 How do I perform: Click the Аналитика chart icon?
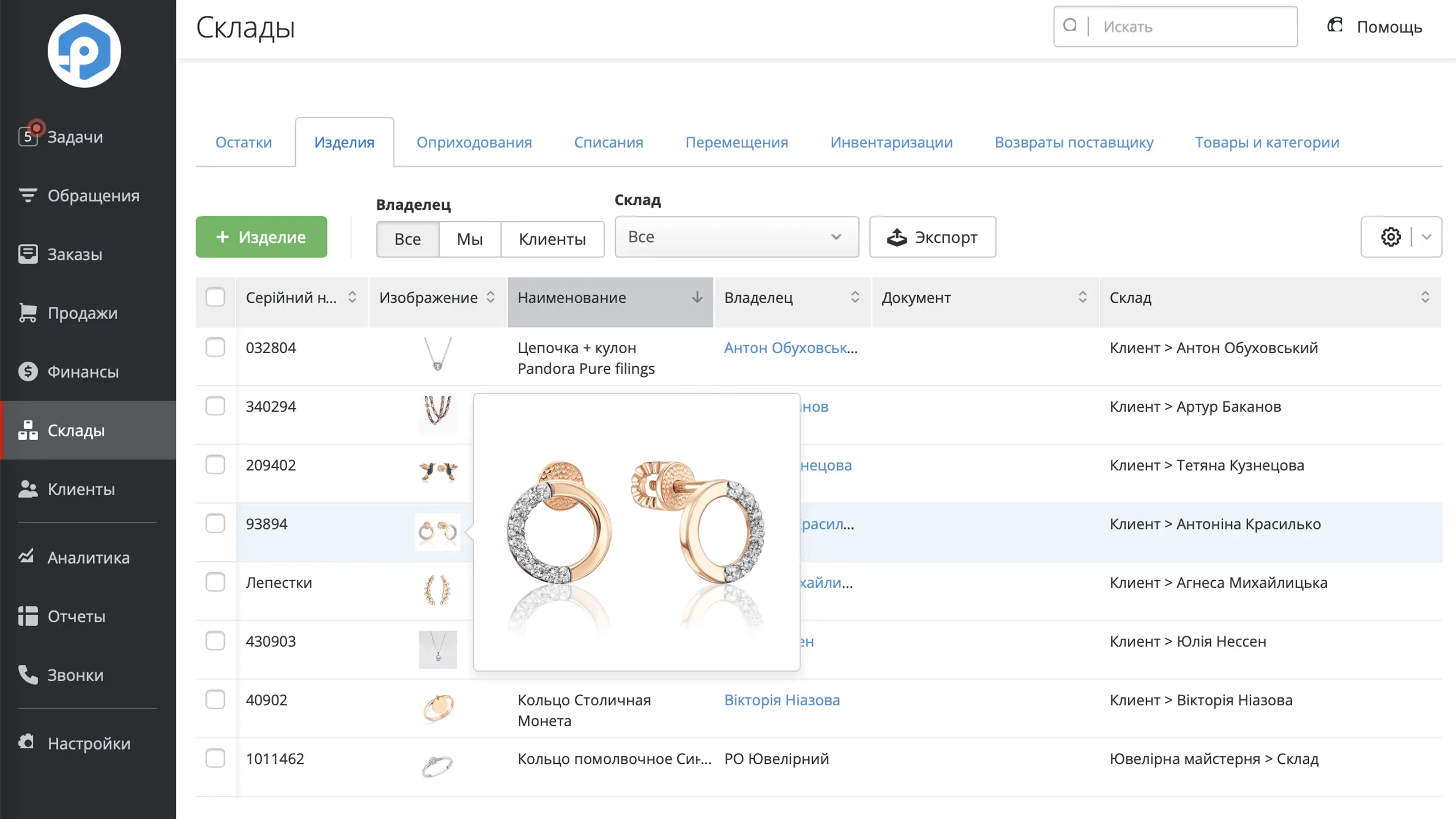click(x=26, y=556)
